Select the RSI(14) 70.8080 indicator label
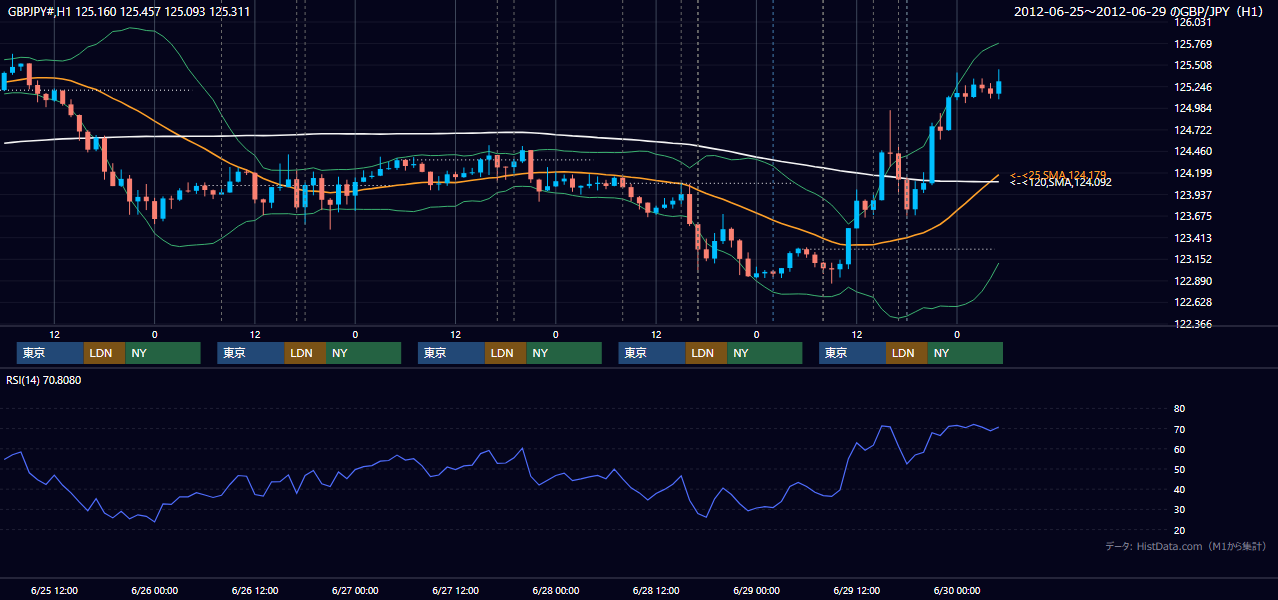1278x600 pixels. tap(44, 380)
